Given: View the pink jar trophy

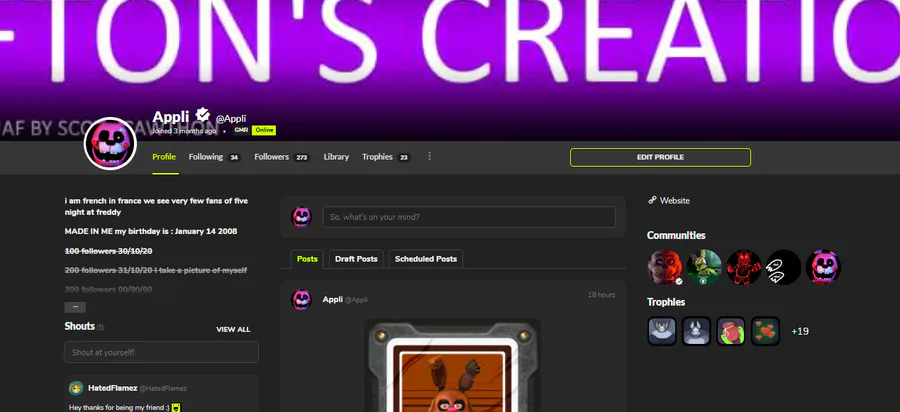Looking at the screenshot, I should tap(731, 331).
